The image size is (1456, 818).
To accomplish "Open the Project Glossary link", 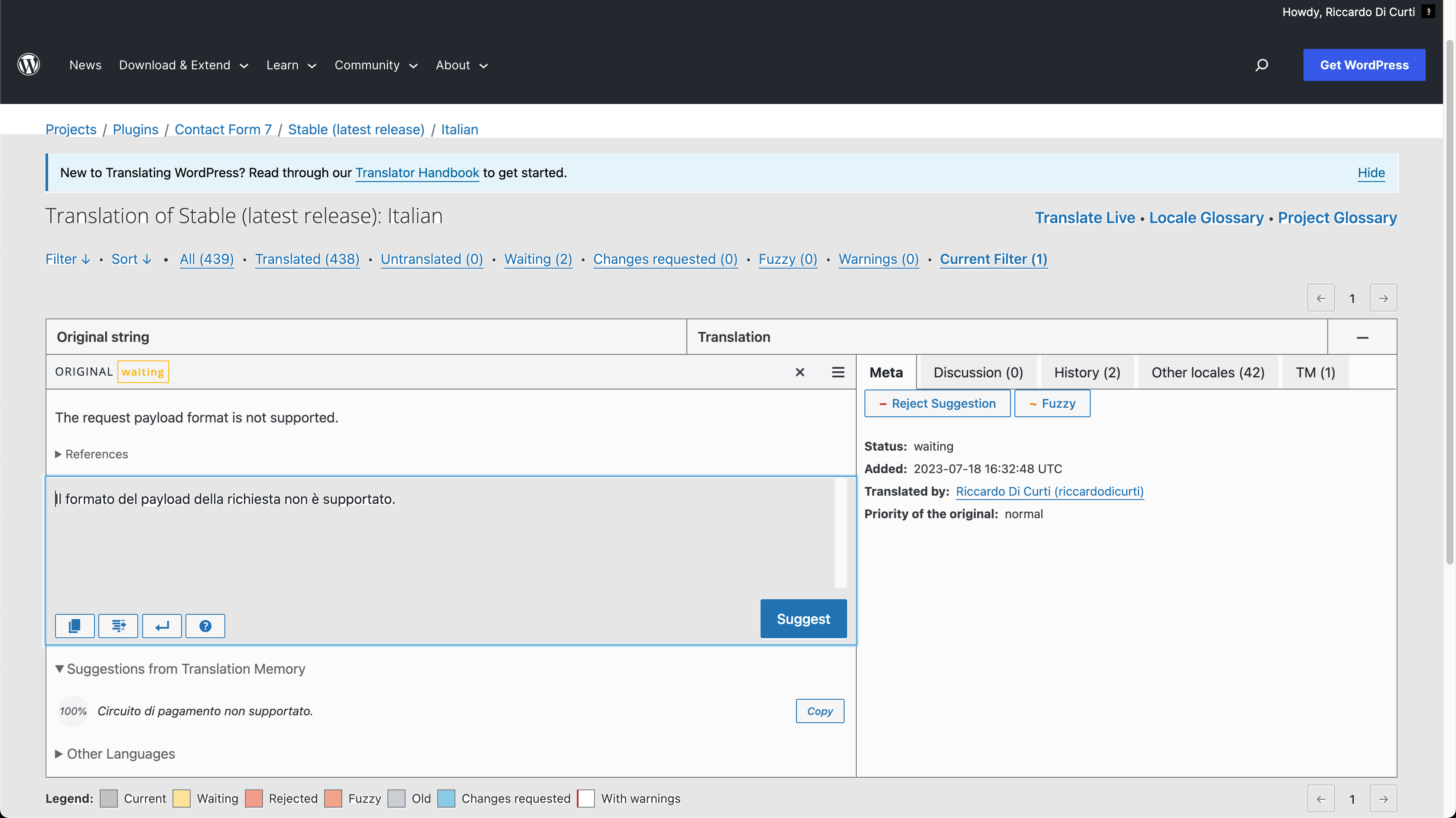I will (1337, 217).
